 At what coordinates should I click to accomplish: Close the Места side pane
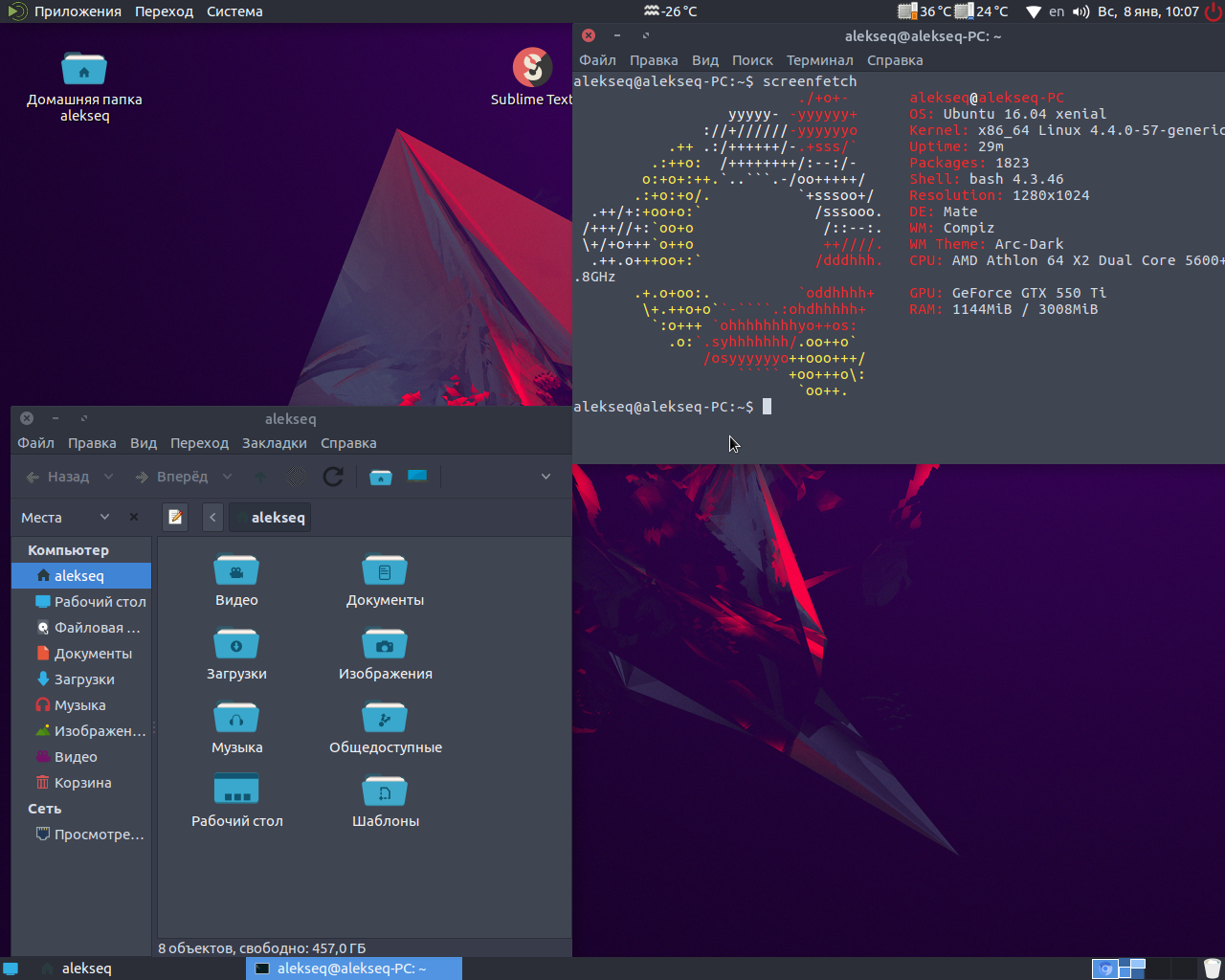tap(134, 518)
